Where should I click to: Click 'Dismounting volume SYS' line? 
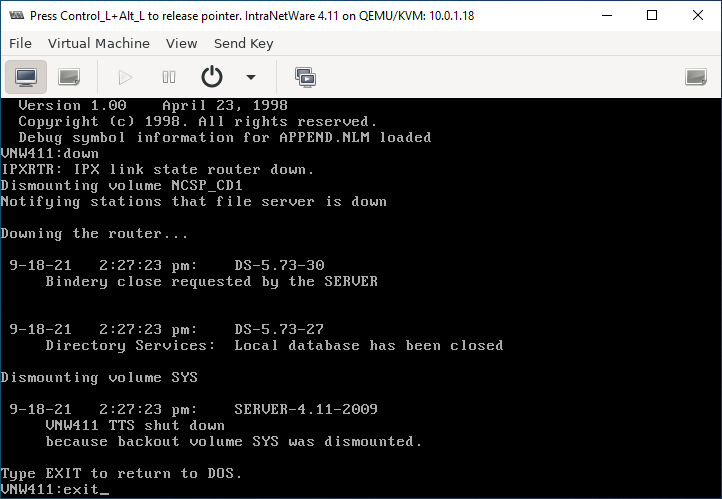(x=99, y=377)
